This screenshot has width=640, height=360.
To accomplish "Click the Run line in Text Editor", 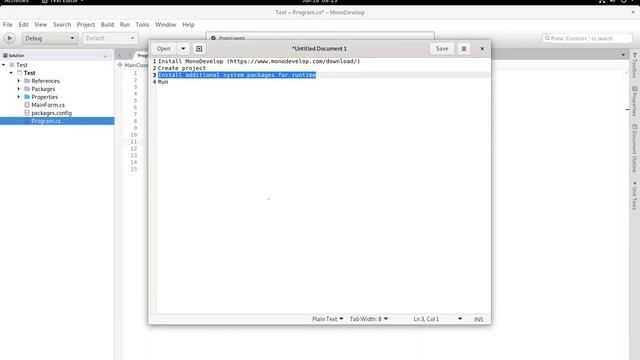I will pyautogui.click(x=163, y=82).
